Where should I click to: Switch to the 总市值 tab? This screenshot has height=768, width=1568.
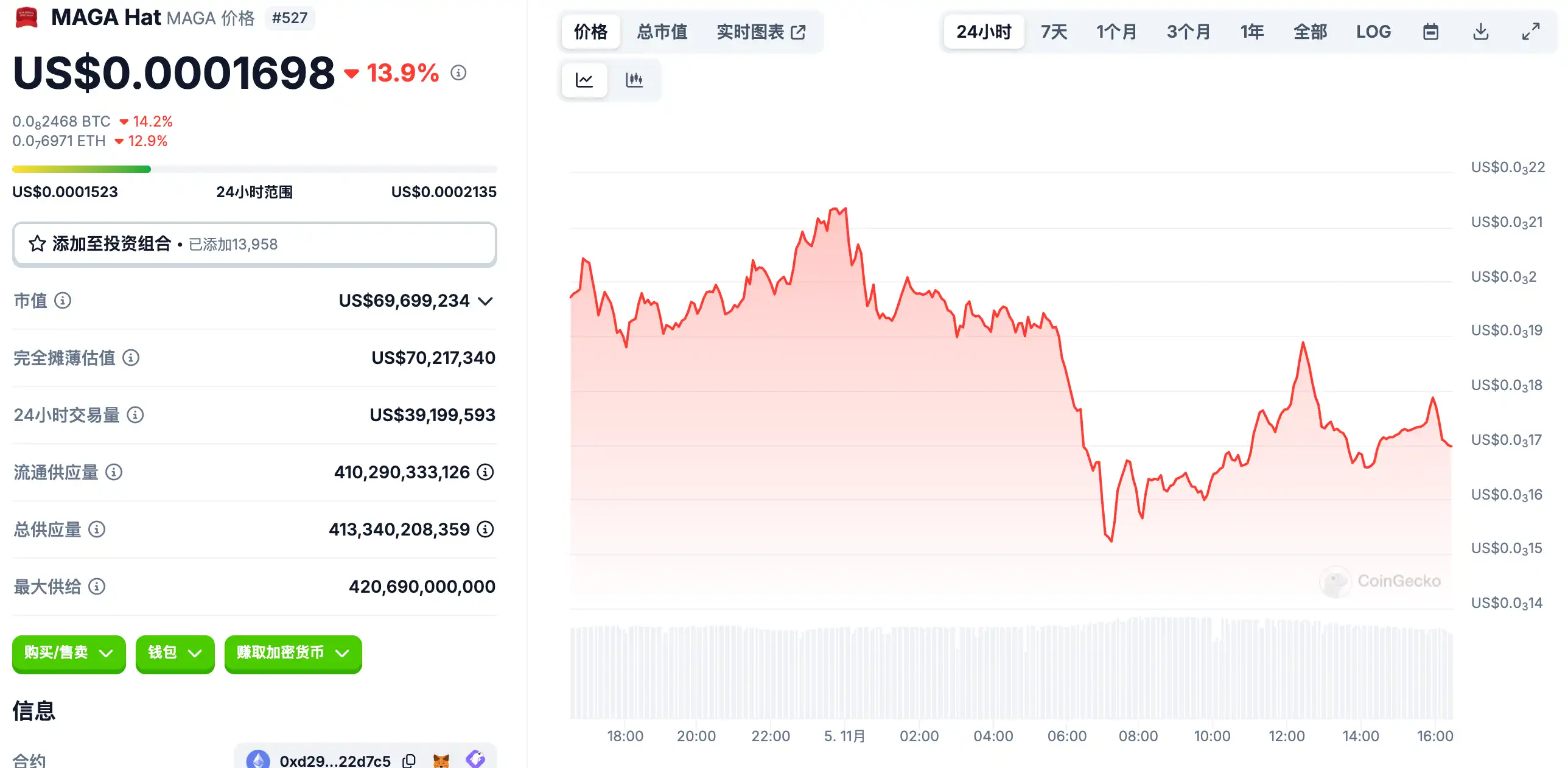662,32
